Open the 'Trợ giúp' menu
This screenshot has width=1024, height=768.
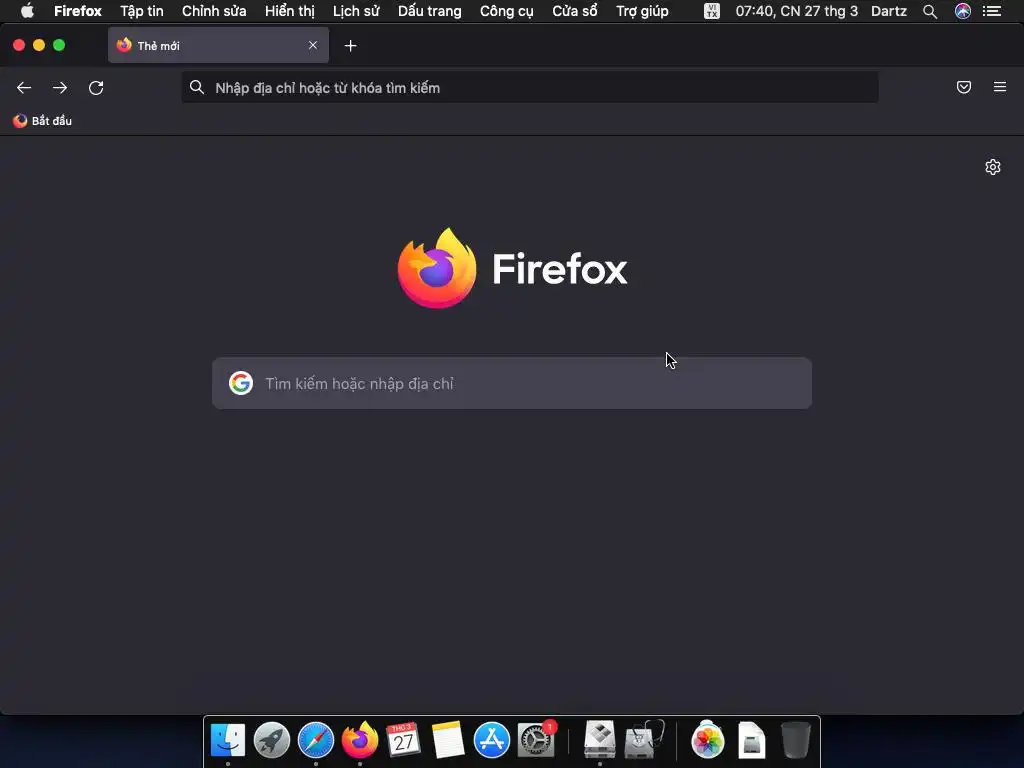pyautogui.click(x=642, y=11)
